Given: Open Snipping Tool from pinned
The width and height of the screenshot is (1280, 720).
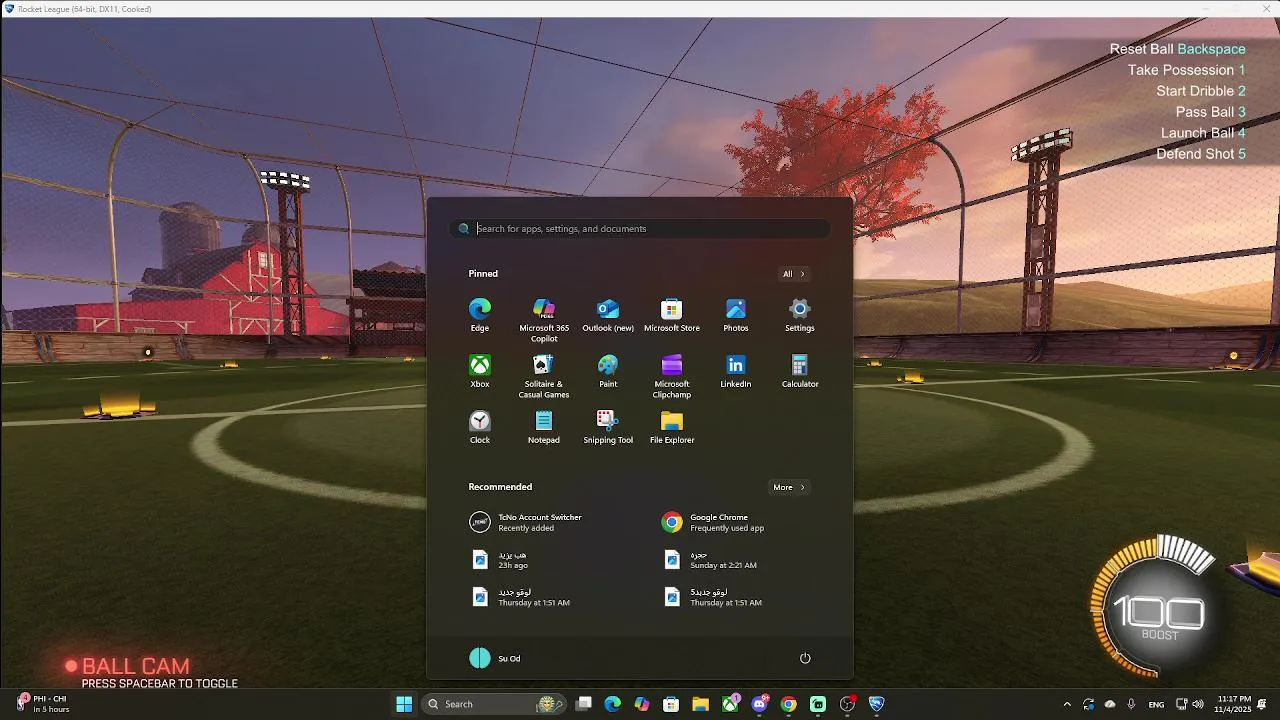Looking at the screenshot, I should pos(608,427).
